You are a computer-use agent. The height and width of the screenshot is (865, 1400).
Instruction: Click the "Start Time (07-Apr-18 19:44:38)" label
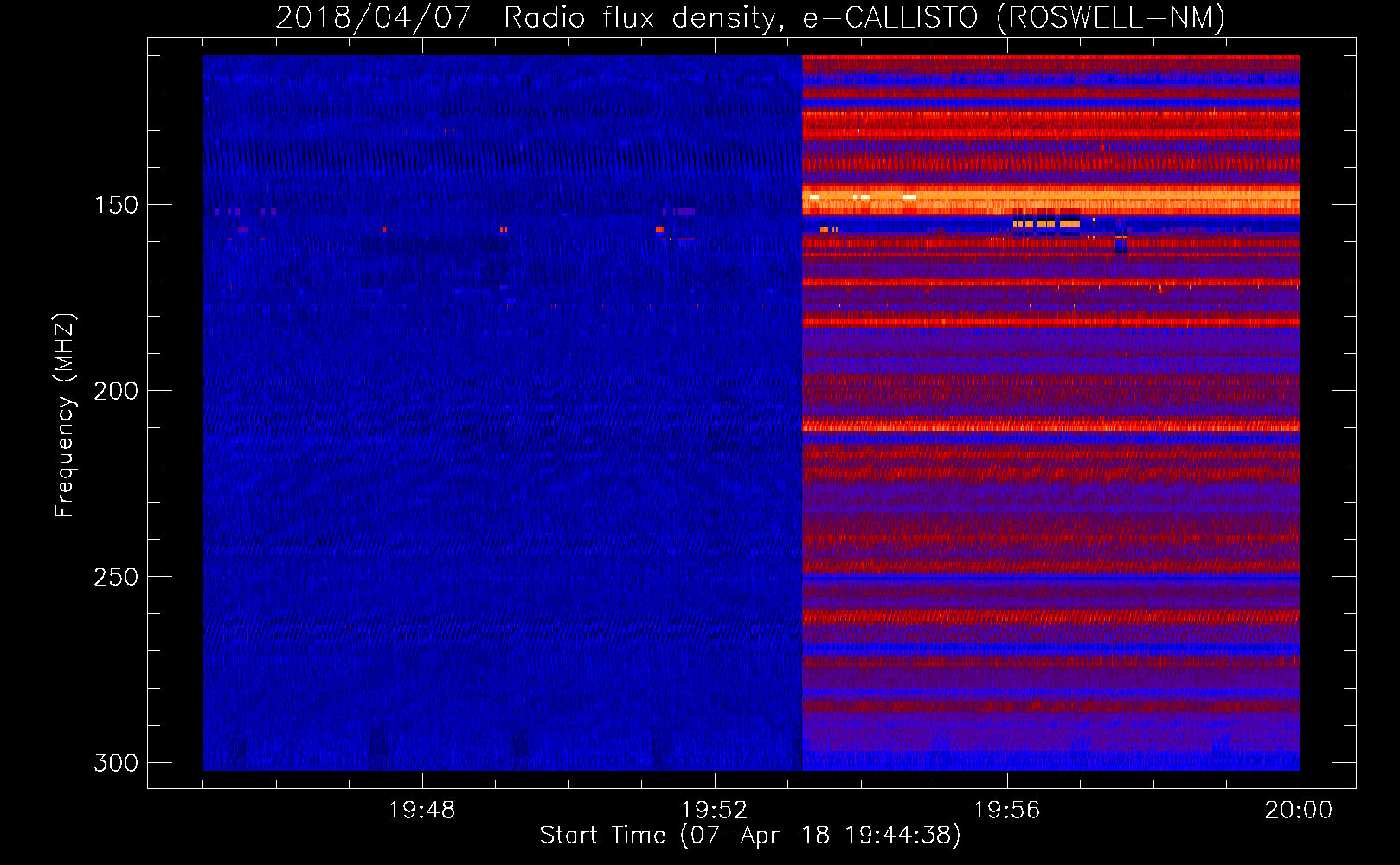click(x=750, y=836)
